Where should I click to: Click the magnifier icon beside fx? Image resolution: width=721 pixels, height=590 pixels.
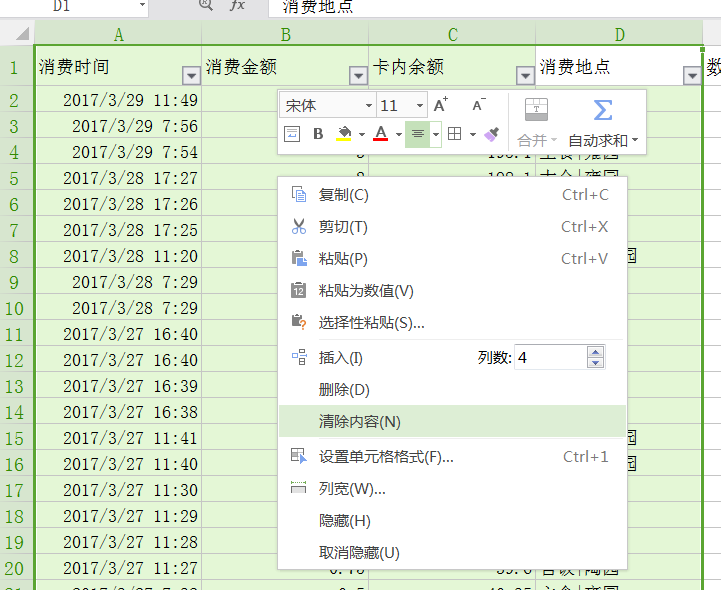click(206, 5)
